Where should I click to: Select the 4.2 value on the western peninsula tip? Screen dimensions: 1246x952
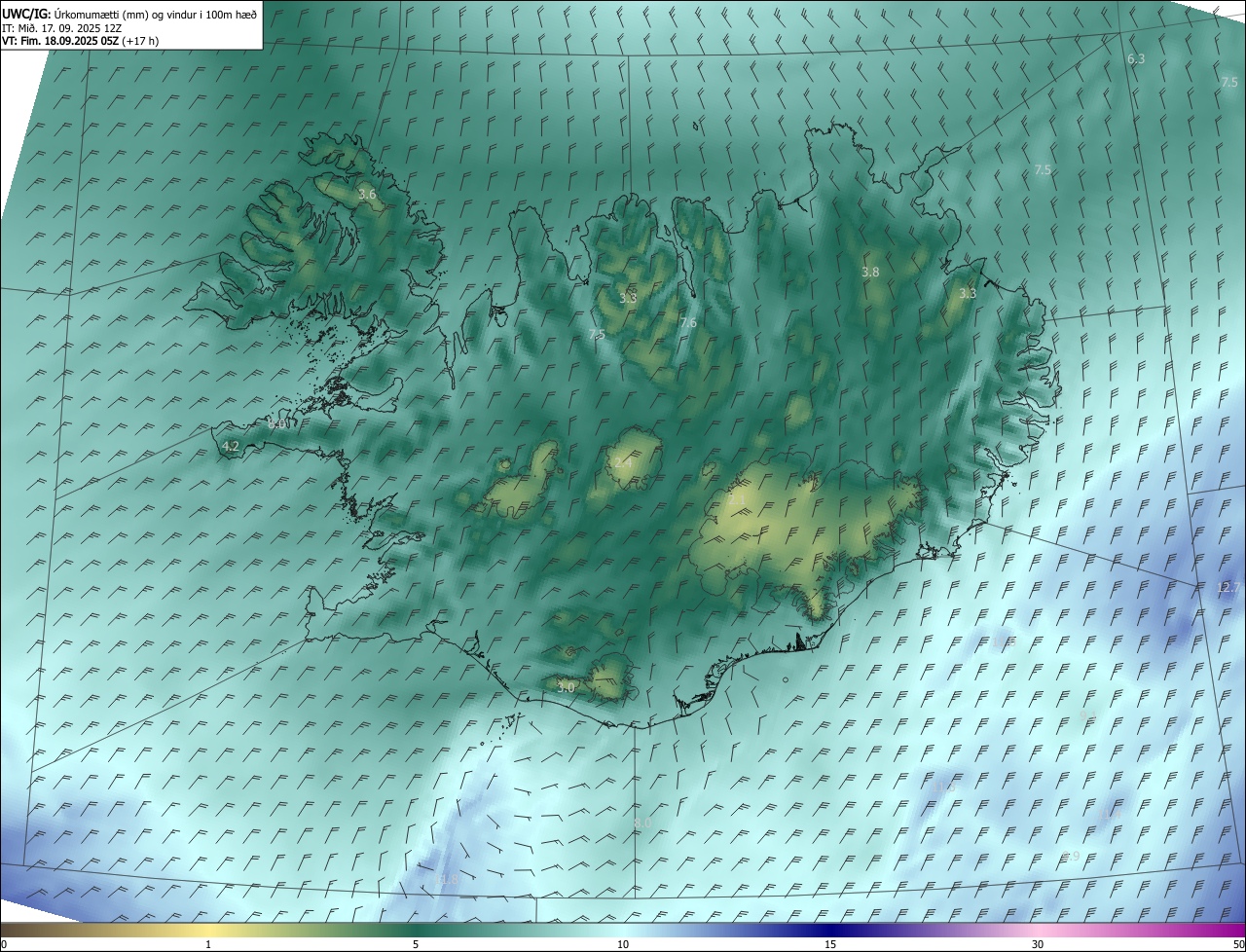231,447
